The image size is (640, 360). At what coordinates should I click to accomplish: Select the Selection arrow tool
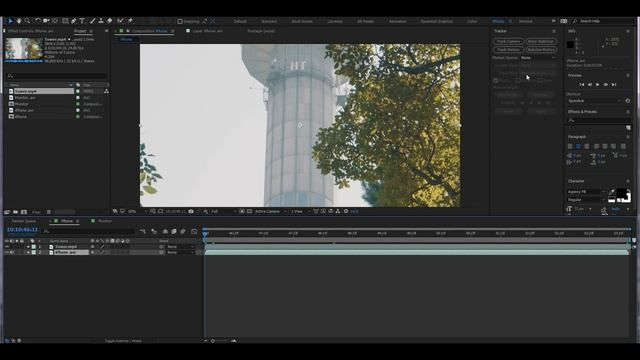click(11, 21)
